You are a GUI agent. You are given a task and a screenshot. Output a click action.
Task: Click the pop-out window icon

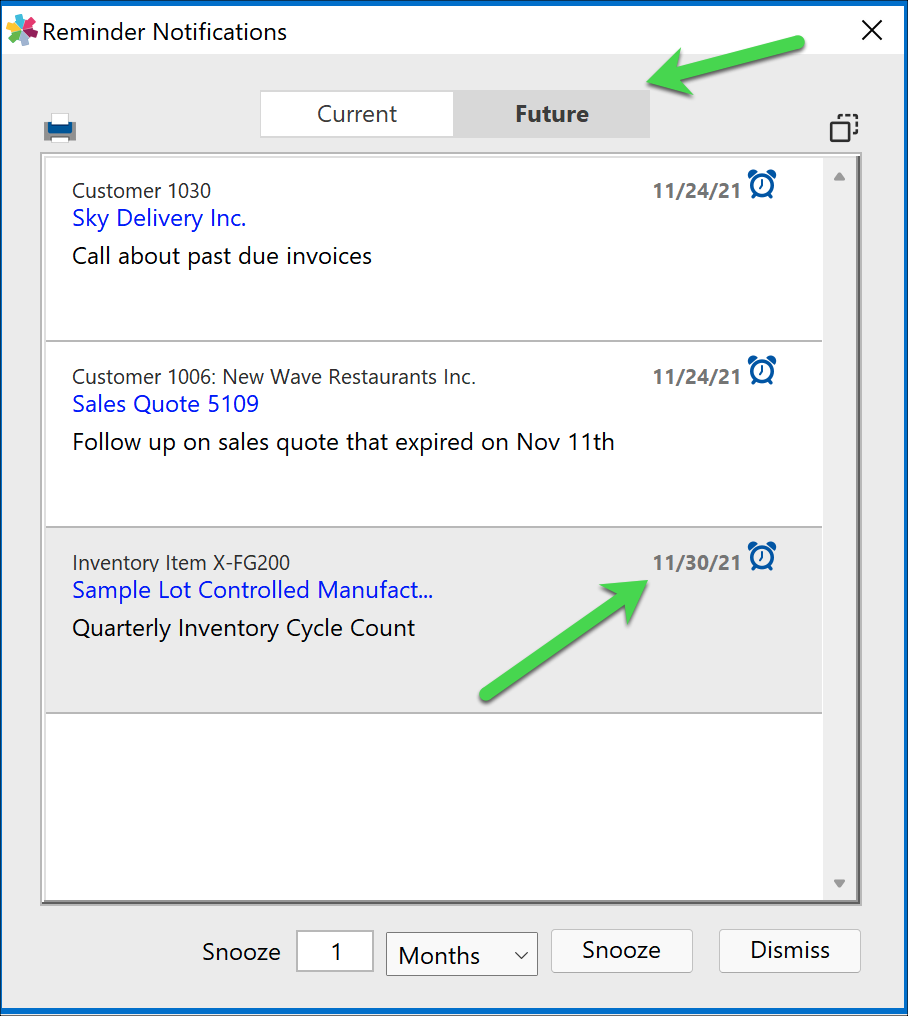point(843,127)
